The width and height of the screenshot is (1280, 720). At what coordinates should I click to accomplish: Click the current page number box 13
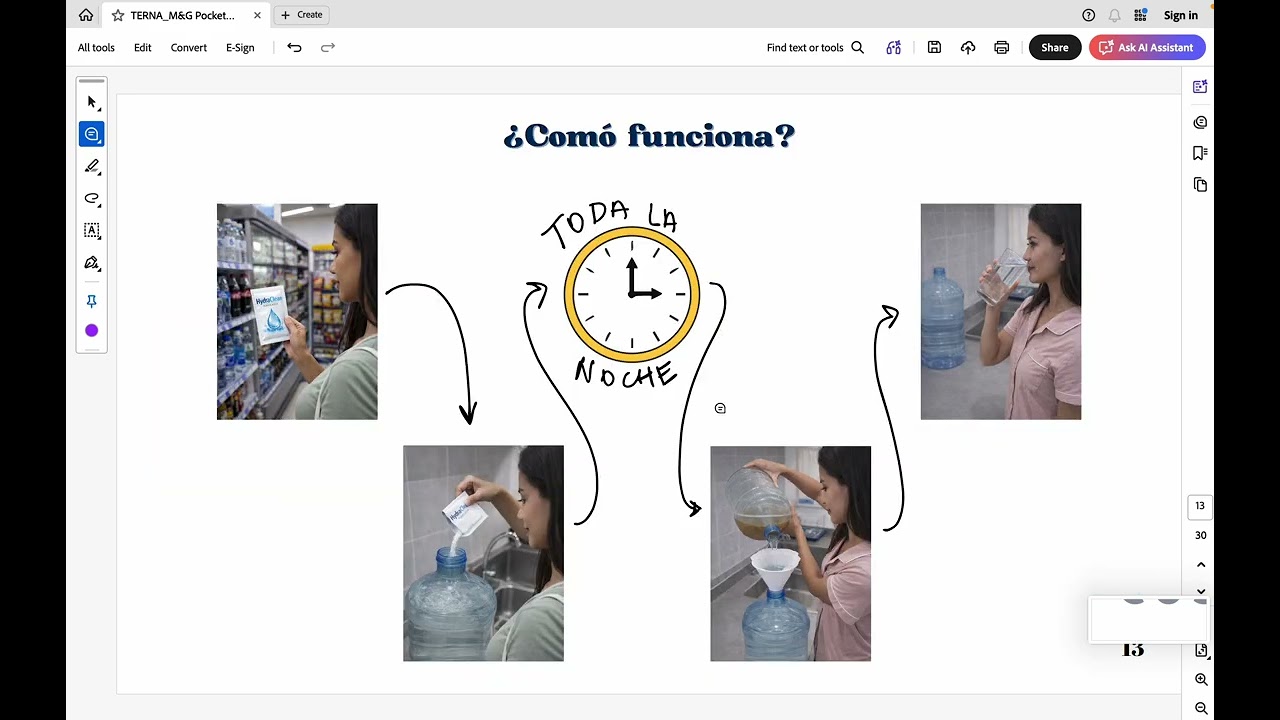click(x=1200, y=506)
